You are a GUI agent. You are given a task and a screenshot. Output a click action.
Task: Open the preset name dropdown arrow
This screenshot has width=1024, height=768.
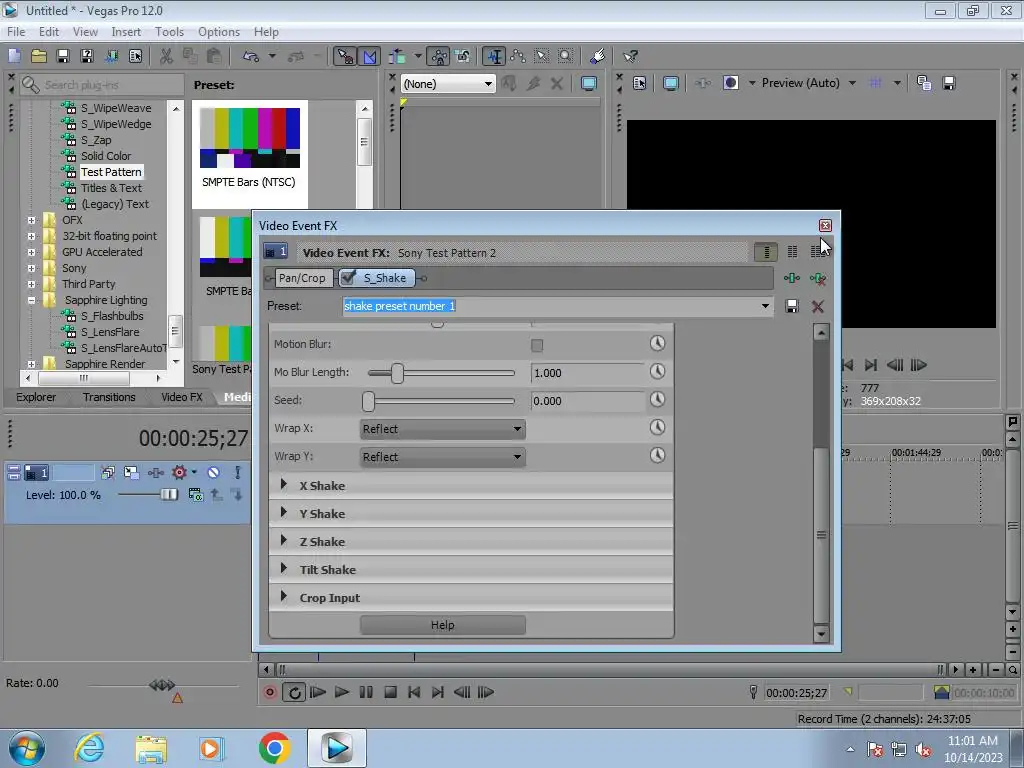[x=765, y=306]
